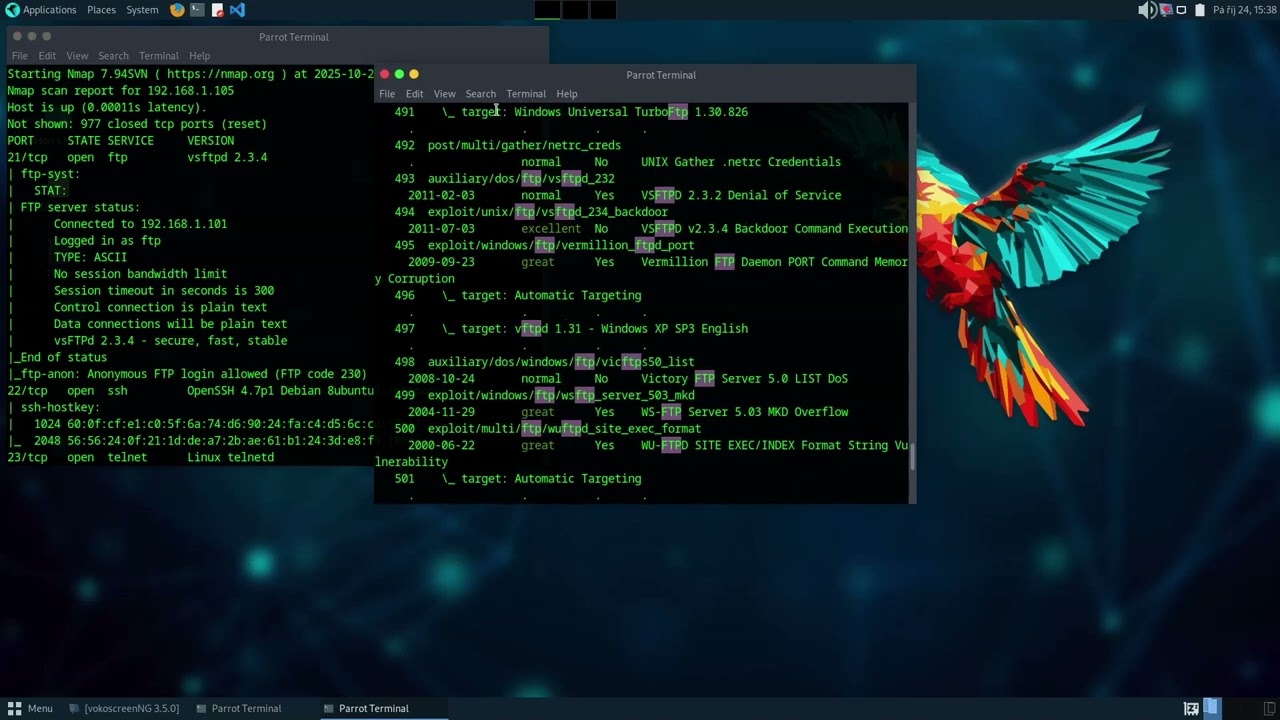This screenshot has width=1280, height=720.
Task: Click 'Nmap scan report for 192.168.1.105' line
Action: [121, 90]
